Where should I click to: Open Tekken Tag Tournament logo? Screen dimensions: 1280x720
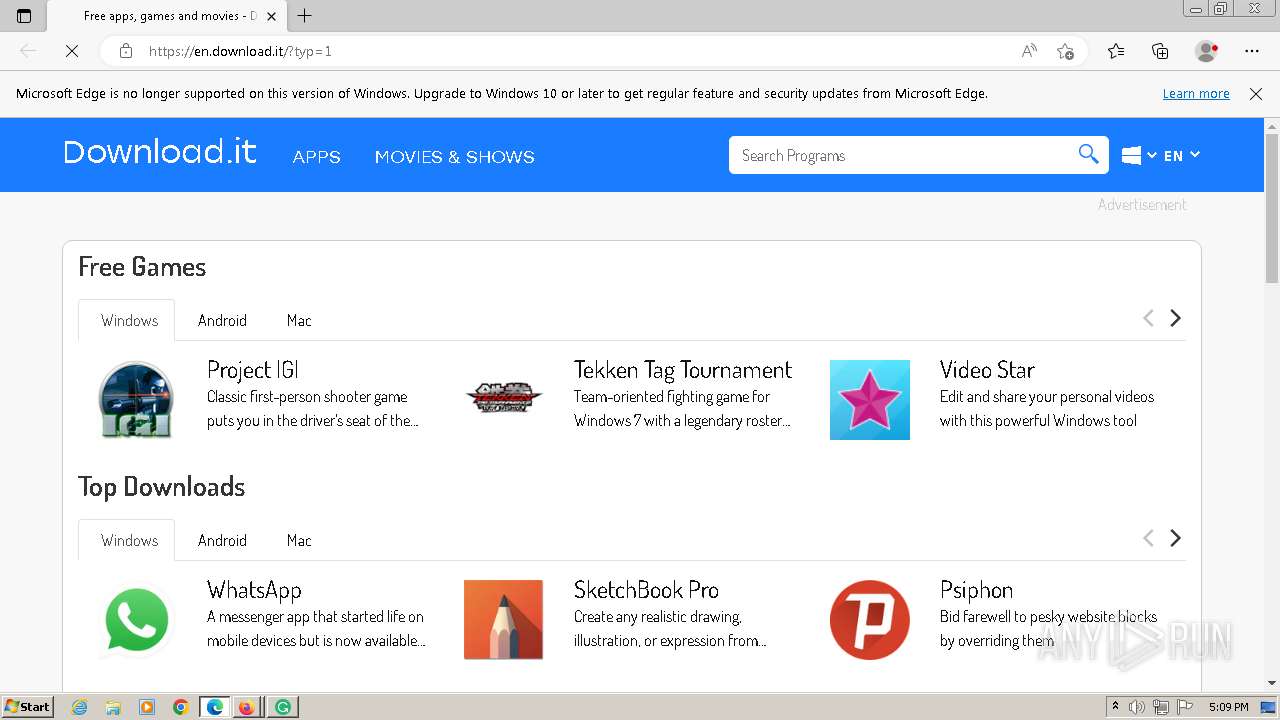[x=504, y=398]
